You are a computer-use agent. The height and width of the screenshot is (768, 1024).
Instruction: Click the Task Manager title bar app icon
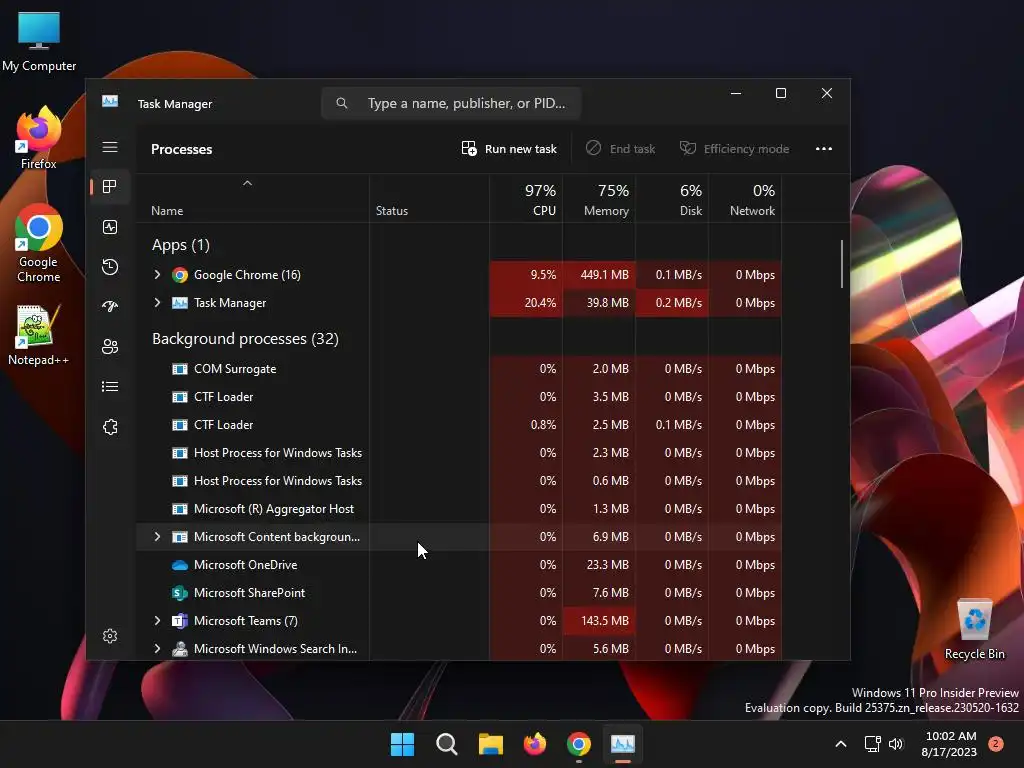tap(110, 102)
